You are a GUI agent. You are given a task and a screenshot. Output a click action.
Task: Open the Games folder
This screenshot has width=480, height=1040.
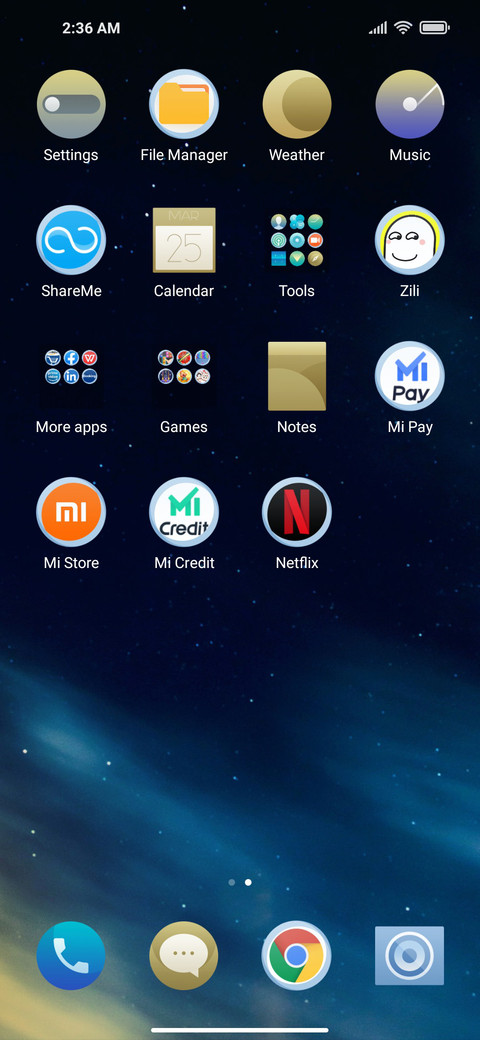[184, 376]
